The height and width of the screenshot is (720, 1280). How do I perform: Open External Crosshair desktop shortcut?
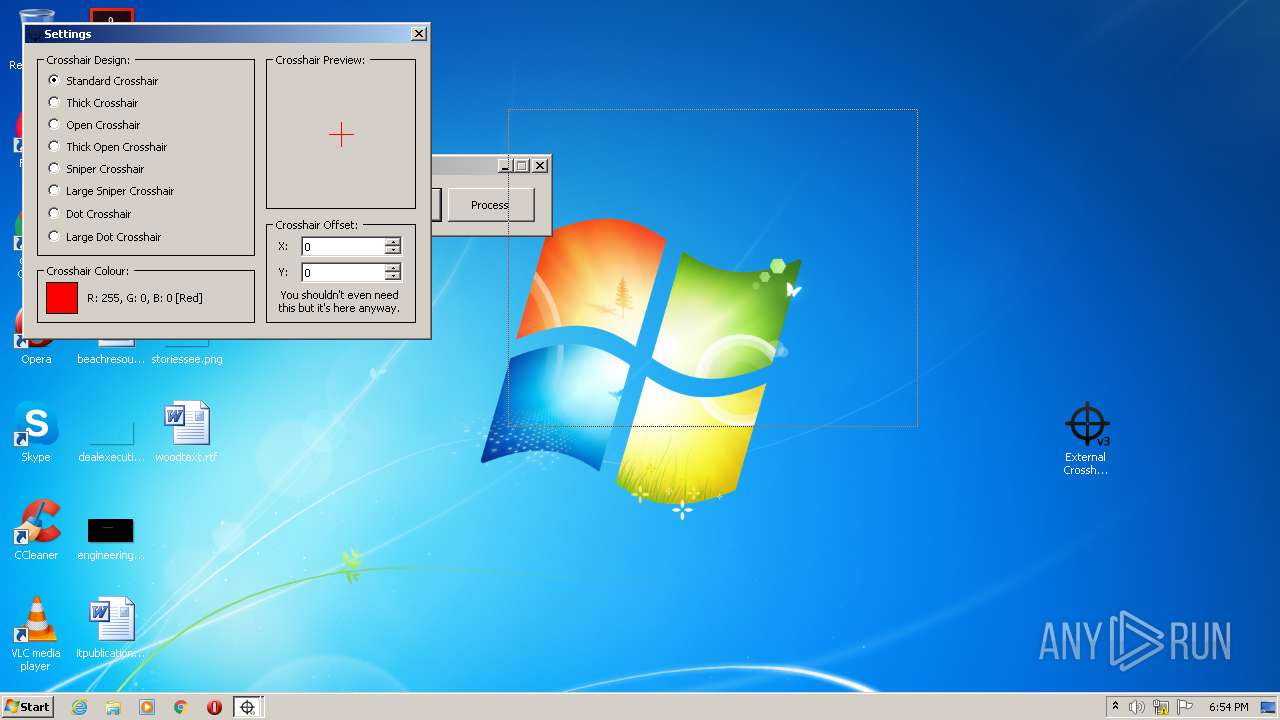tap(1086, 438)
